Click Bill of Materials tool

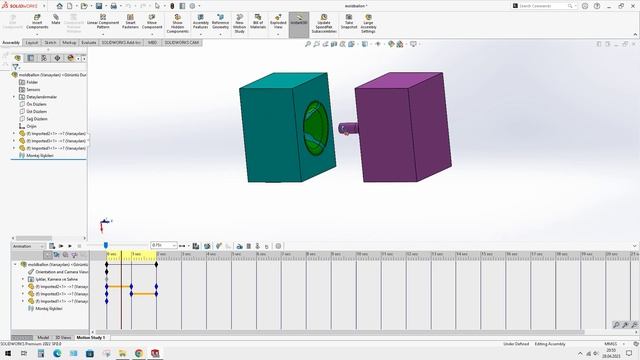(x=258, y=22)
